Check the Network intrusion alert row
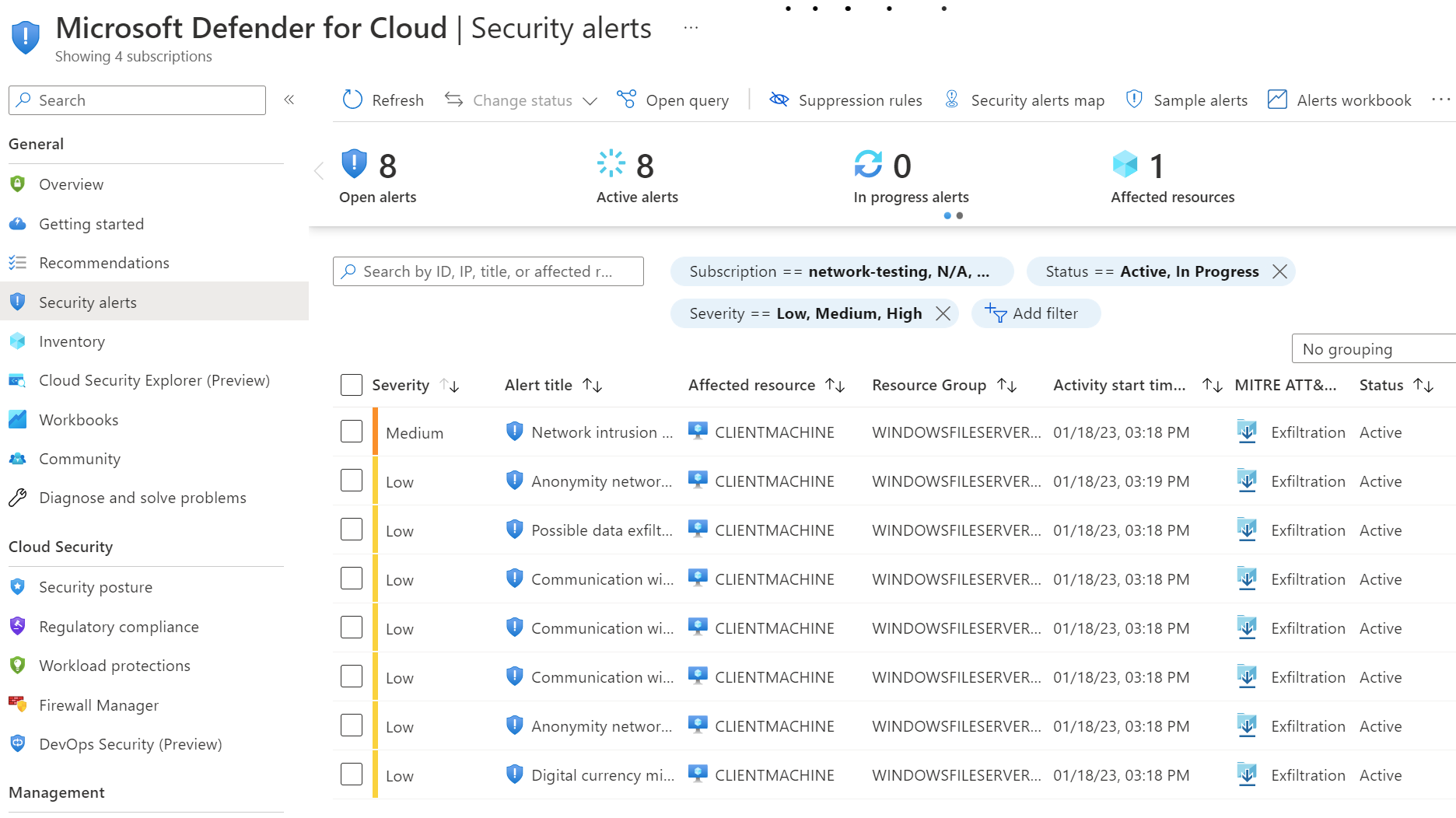Viewport: 1456px width, 818px height. [352, 432]
